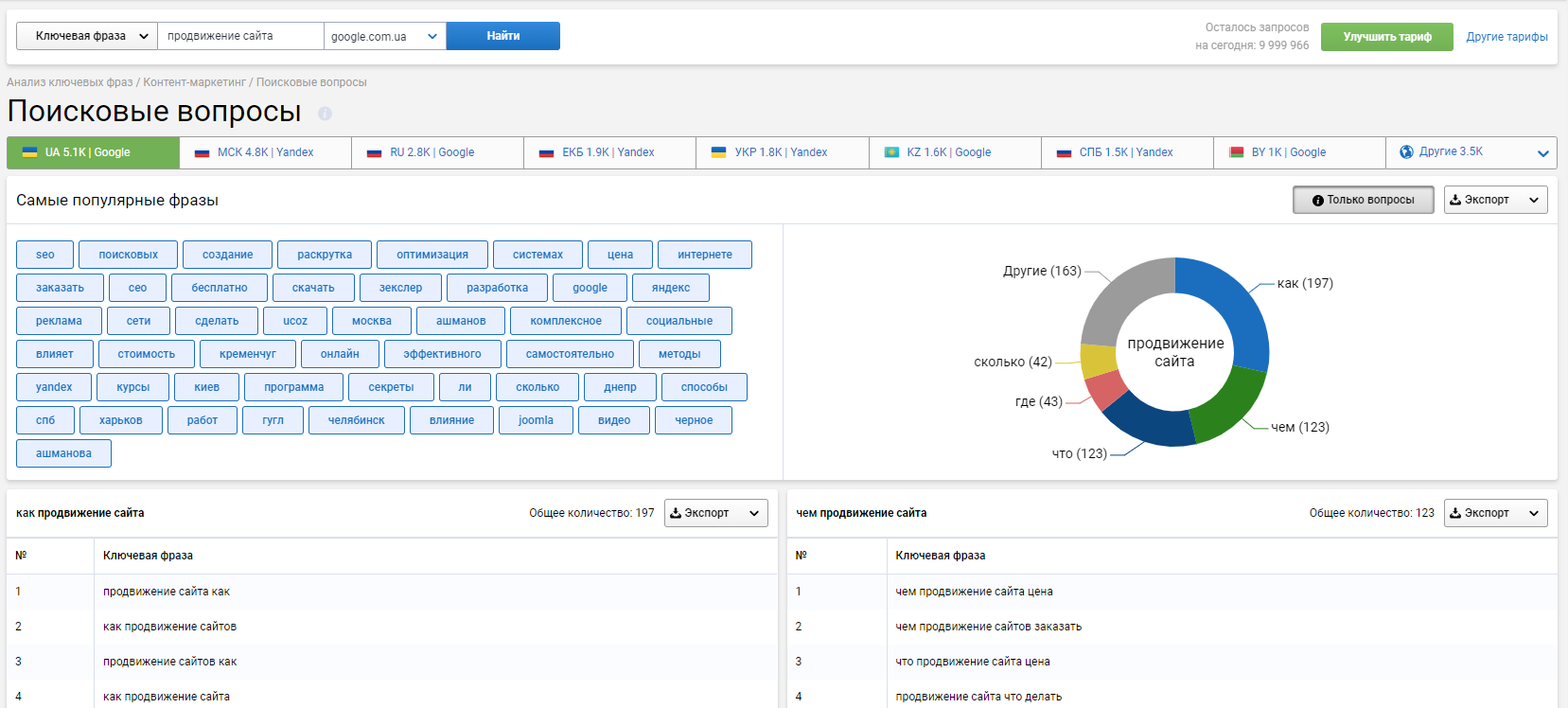This screenshot has height=708, width=1568.
Task: Open Экспорт dropdown in как продвижение сайта table
Action: pyautogui.click(x=715, y=513)
